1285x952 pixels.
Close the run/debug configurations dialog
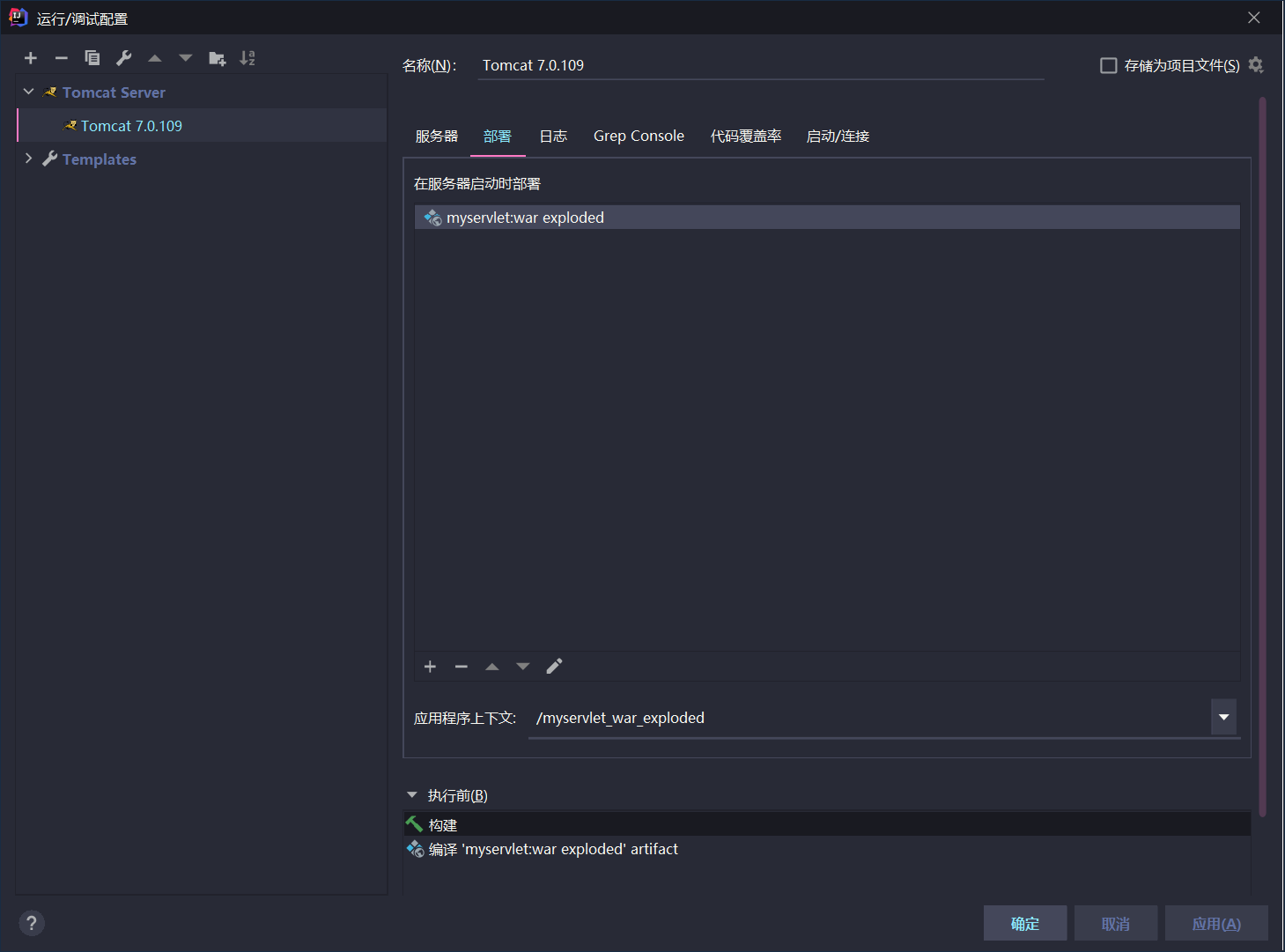tap(1254, 18)
